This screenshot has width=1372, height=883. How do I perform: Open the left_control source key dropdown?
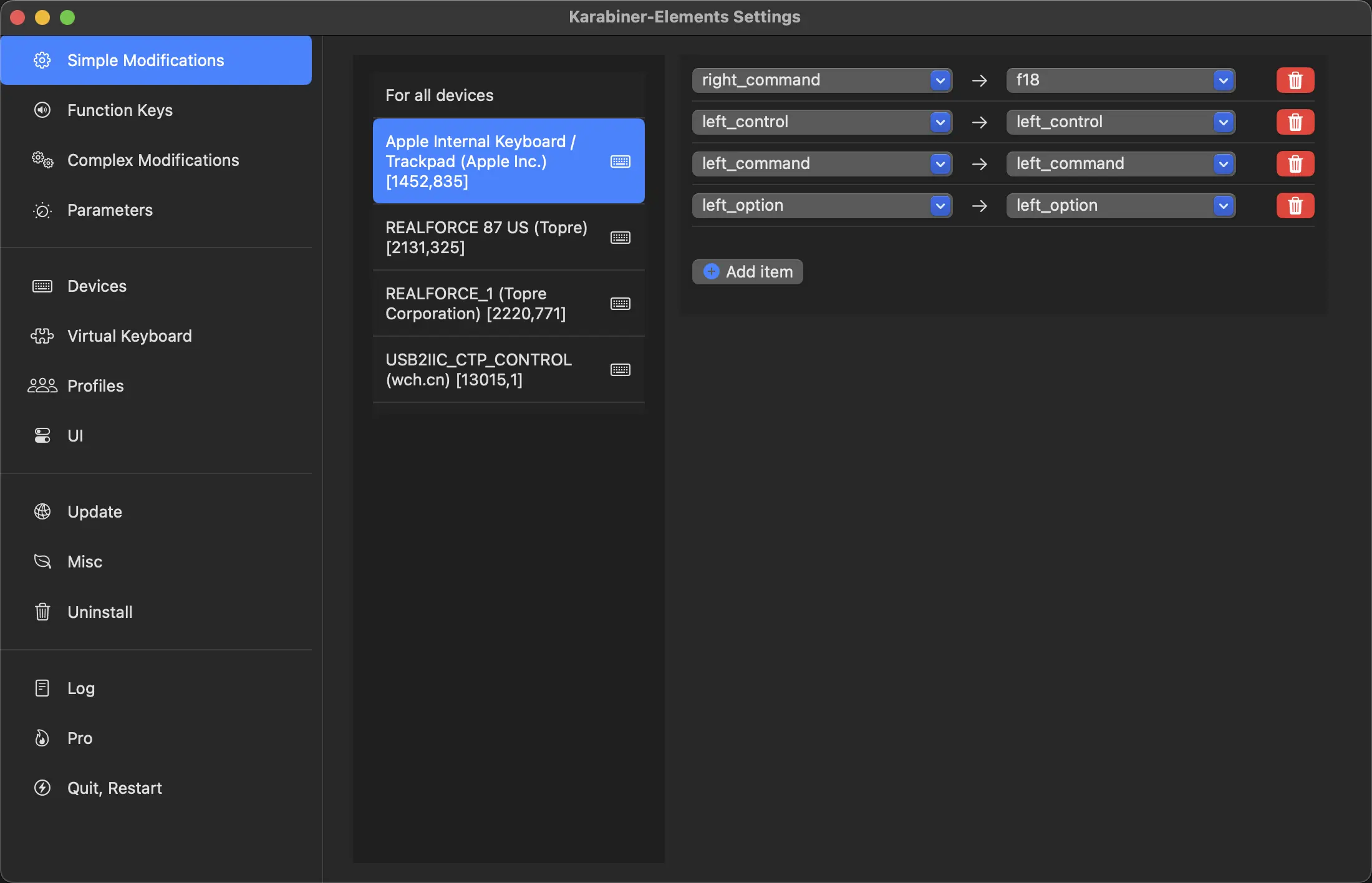tap(822, 122)
